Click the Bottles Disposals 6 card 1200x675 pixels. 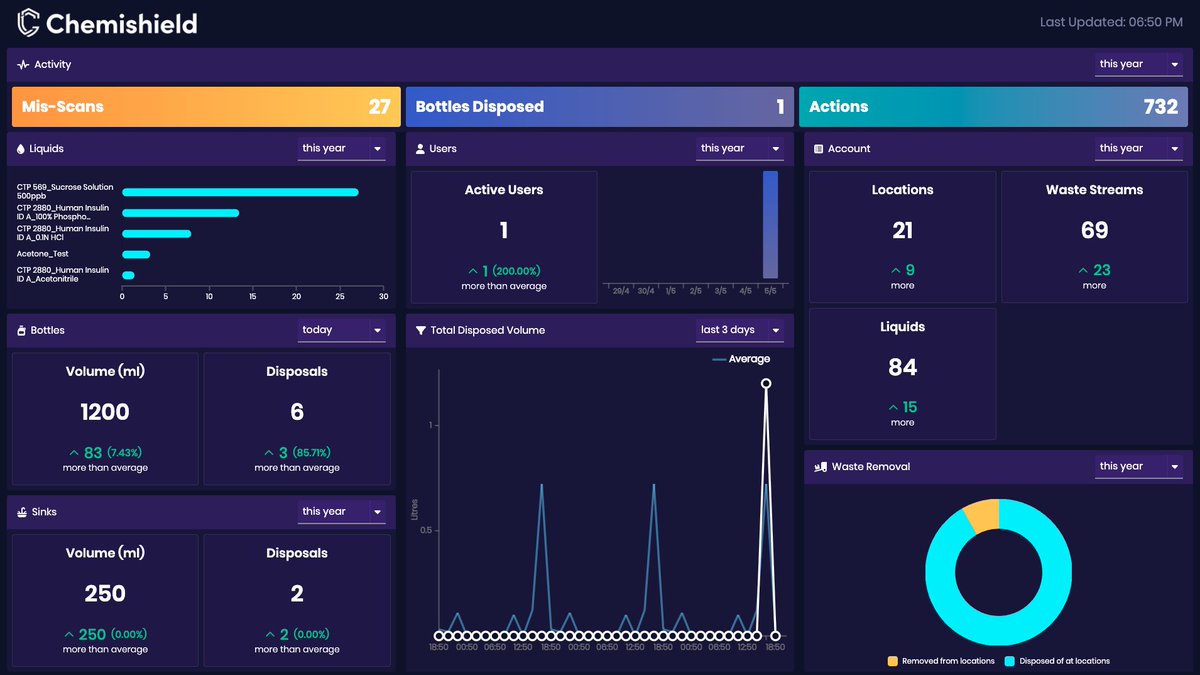[297, 419]
